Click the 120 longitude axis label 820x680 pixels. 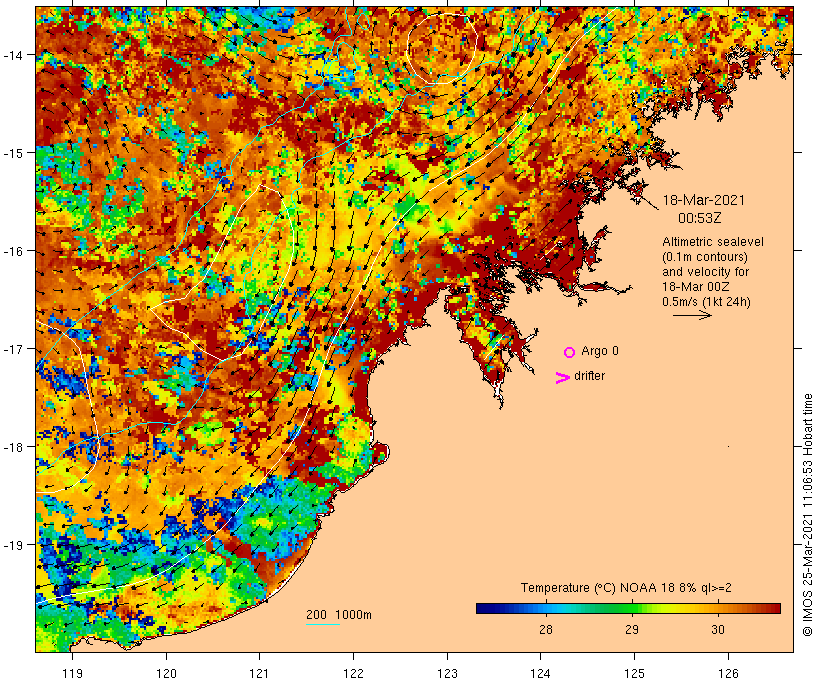coord(166,673)
